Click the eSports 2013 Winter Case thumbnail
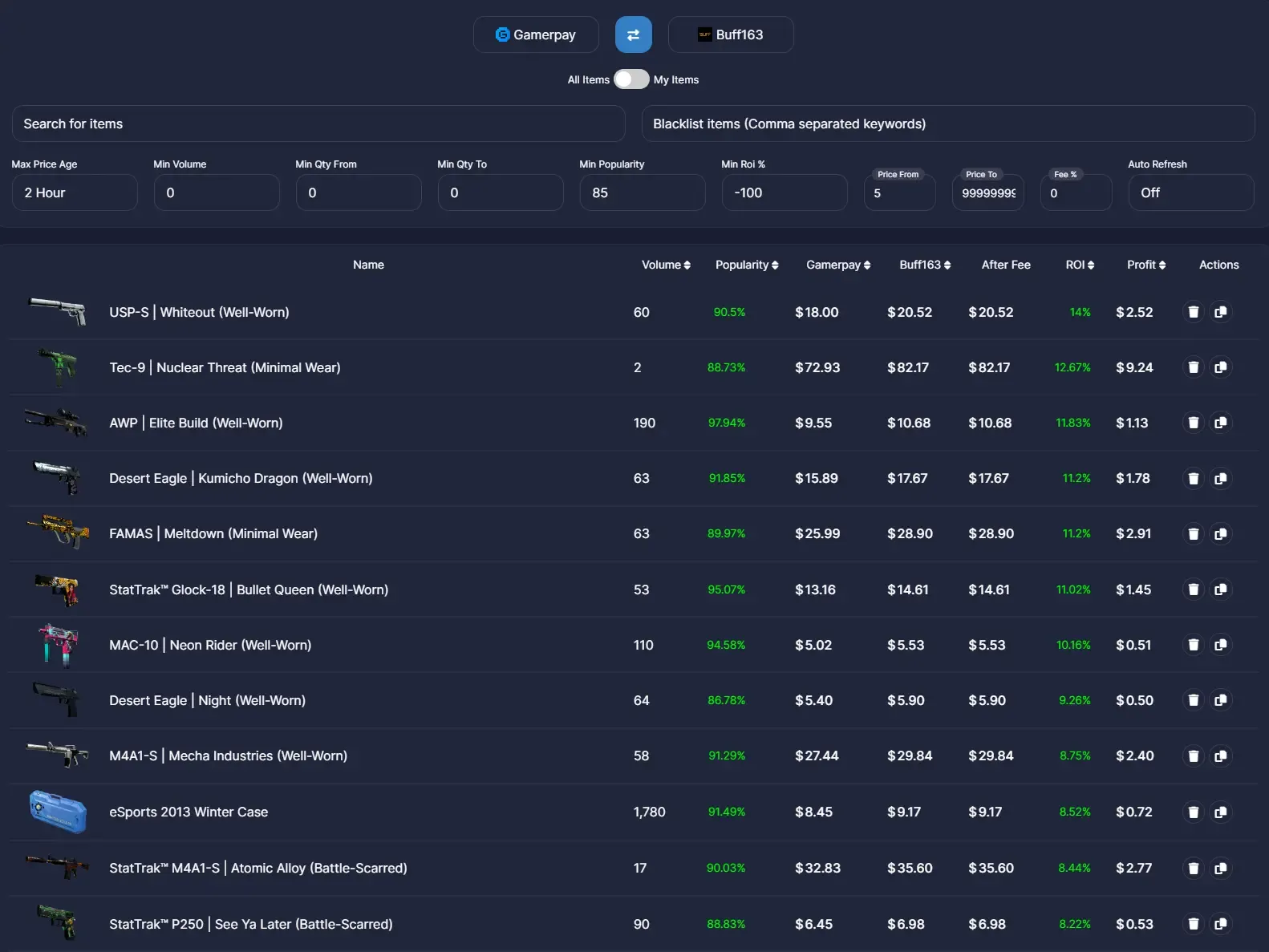Image resolution: width=1269 pixels, height=952 pixels. tap(58, 811)
